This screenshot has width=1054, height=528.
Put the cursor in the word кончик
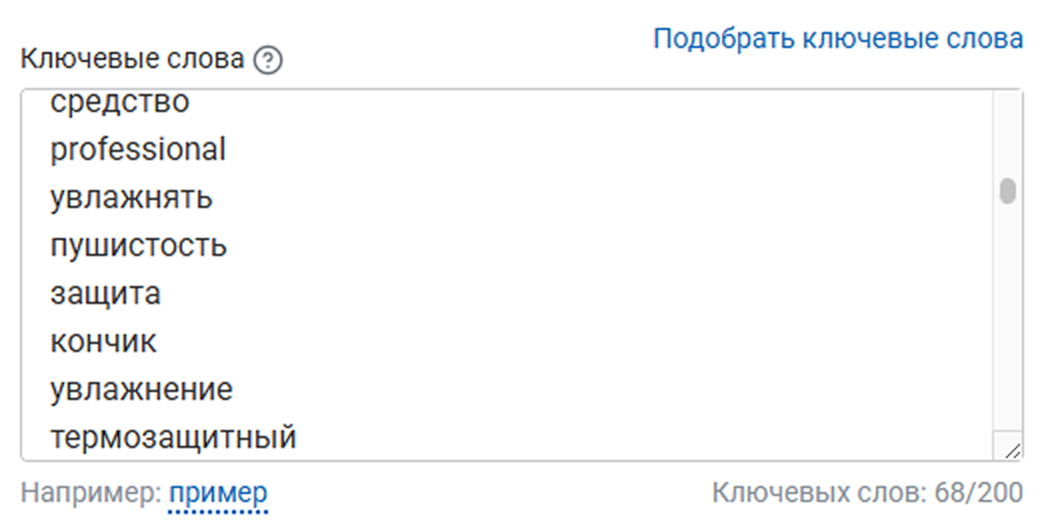coord(103,342)
